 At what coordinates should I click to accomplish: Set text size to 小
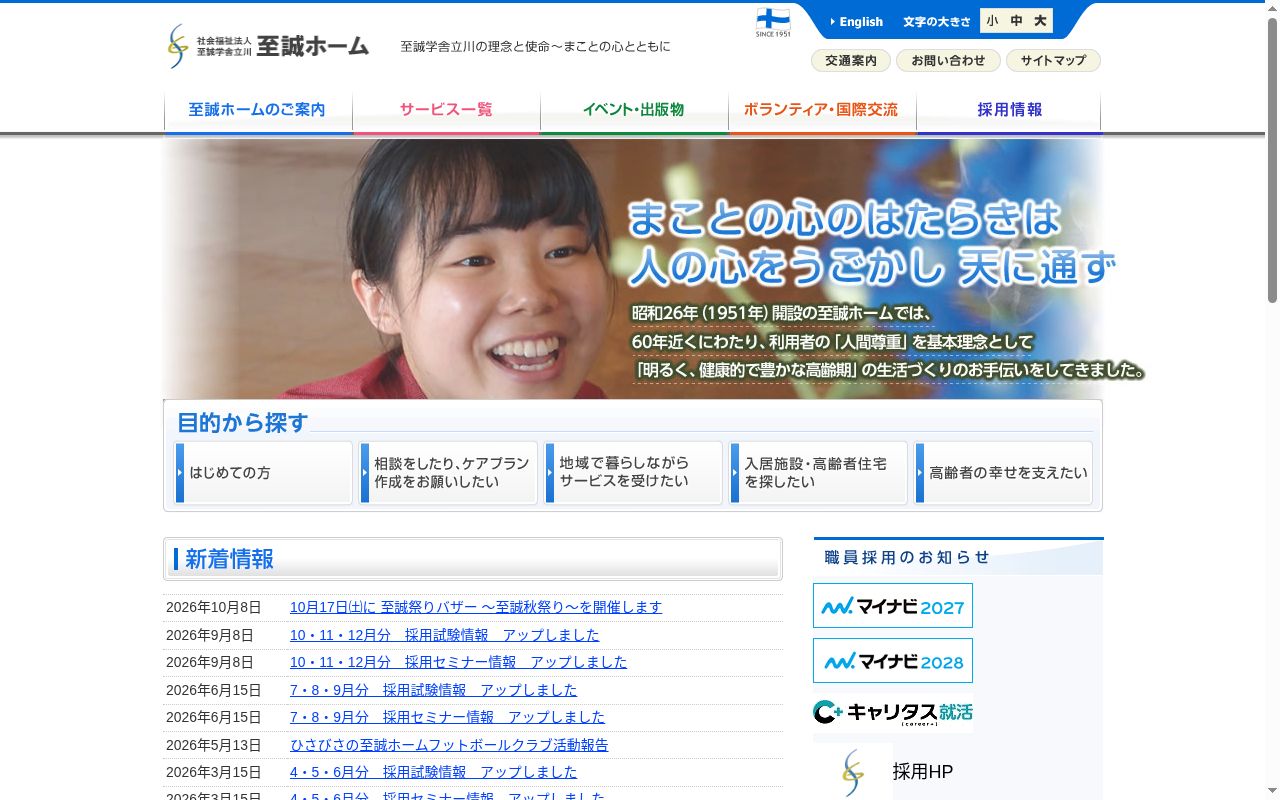point(991,21)
